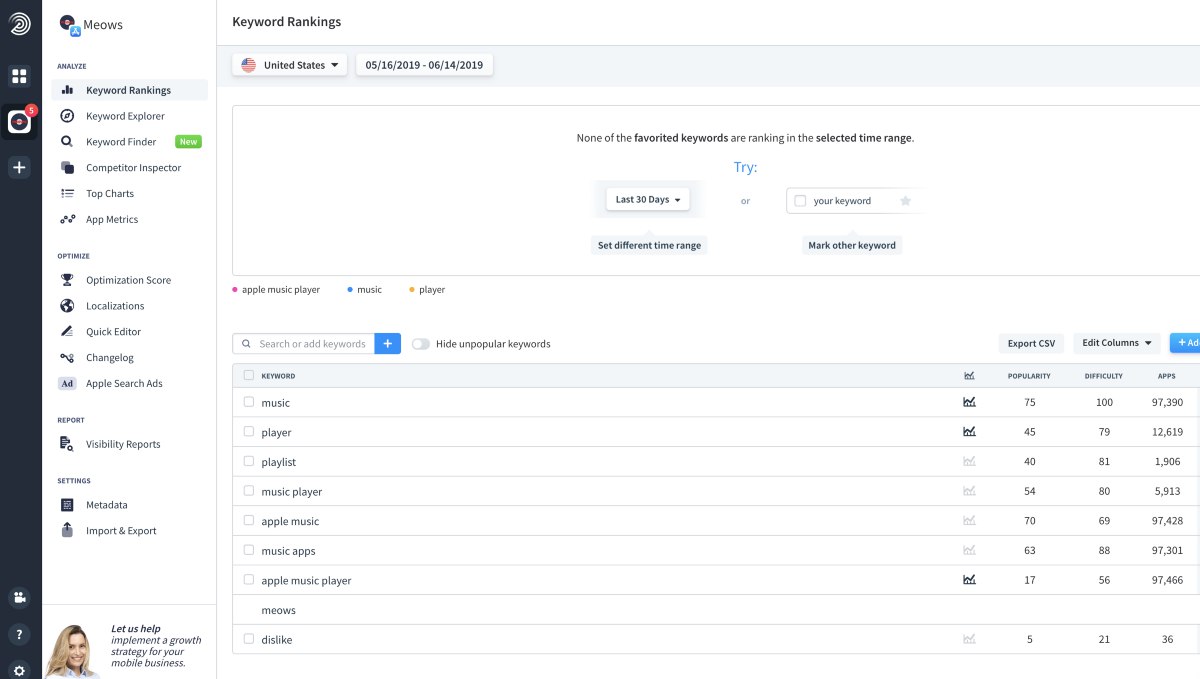
Task: Check the playlist keyword checkbox
Action: point(249,462)
